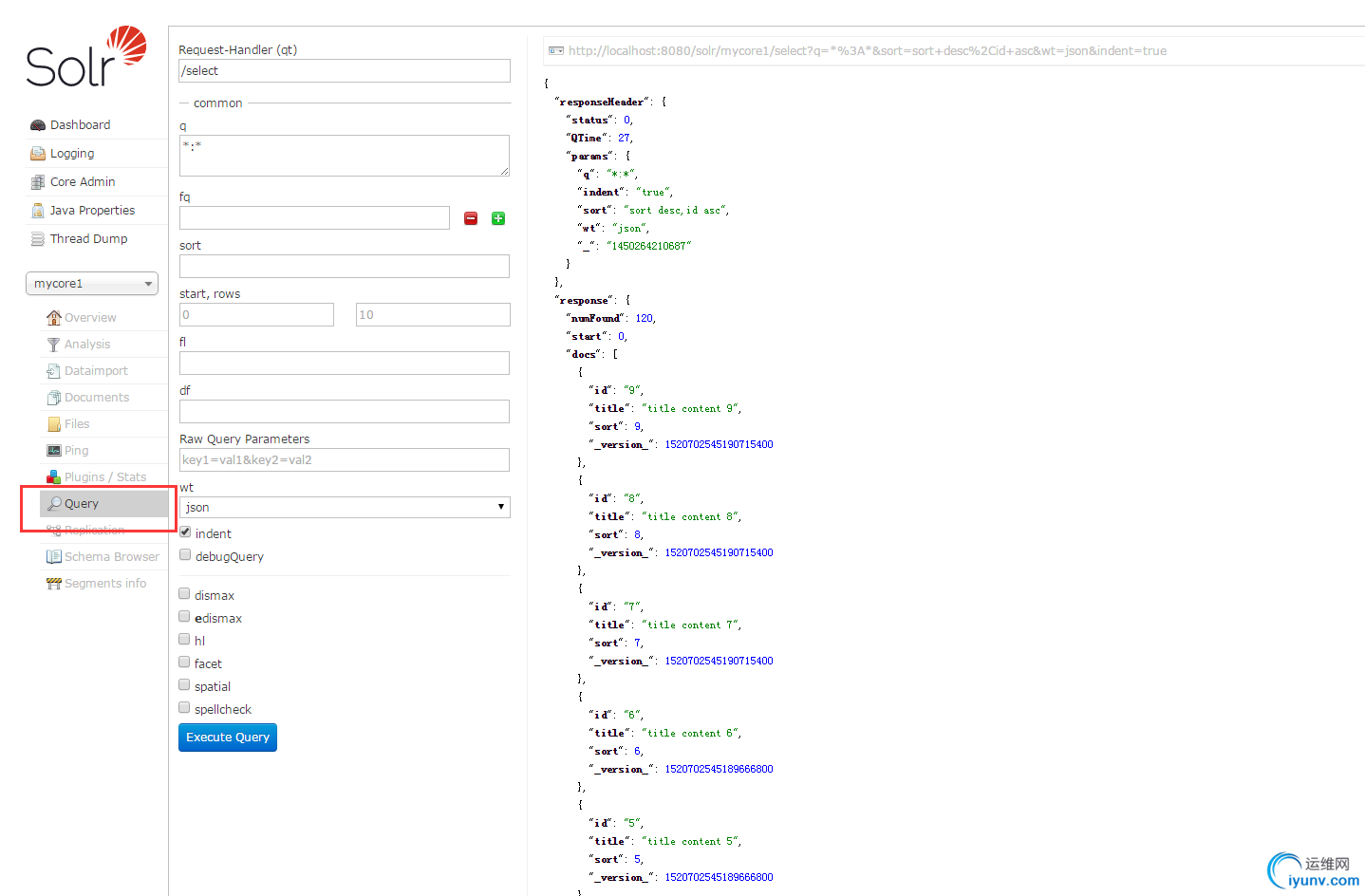Click the Query magnifier icon
Viewport: 1365px width, 896px height.
pos(54,503)
